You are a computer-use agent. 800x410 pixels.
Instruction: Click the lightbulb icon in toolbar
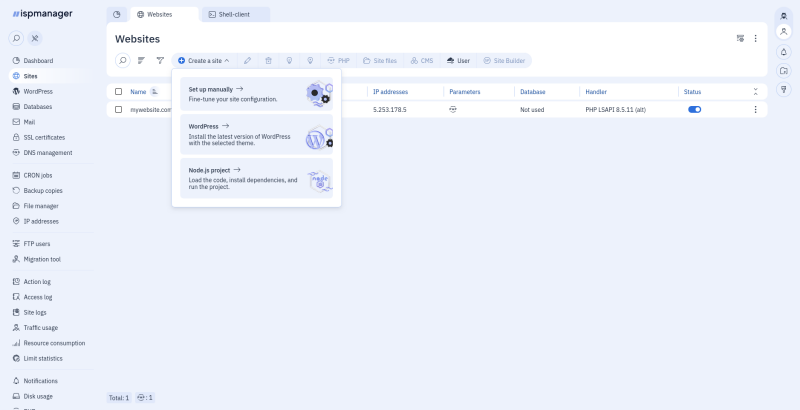pos(289,61)
